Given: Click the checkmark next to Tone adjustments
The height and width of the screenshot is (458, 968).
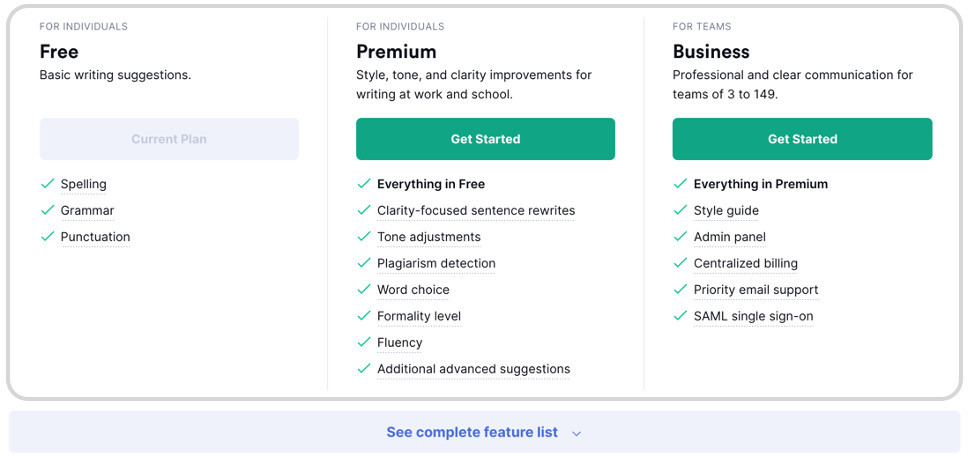Looking at the screenshot, I should tap(364, 236).
